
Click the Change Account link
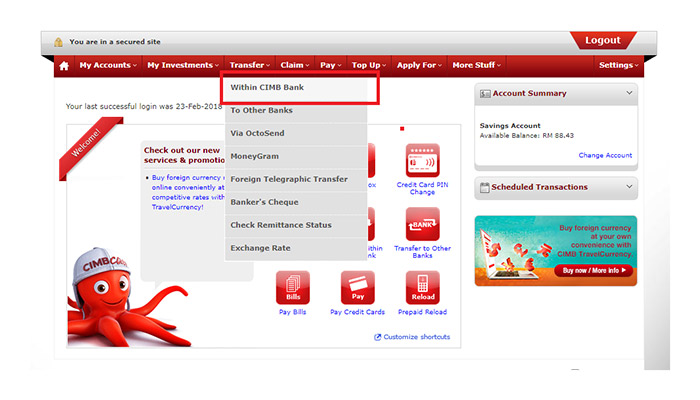(605, 155)
